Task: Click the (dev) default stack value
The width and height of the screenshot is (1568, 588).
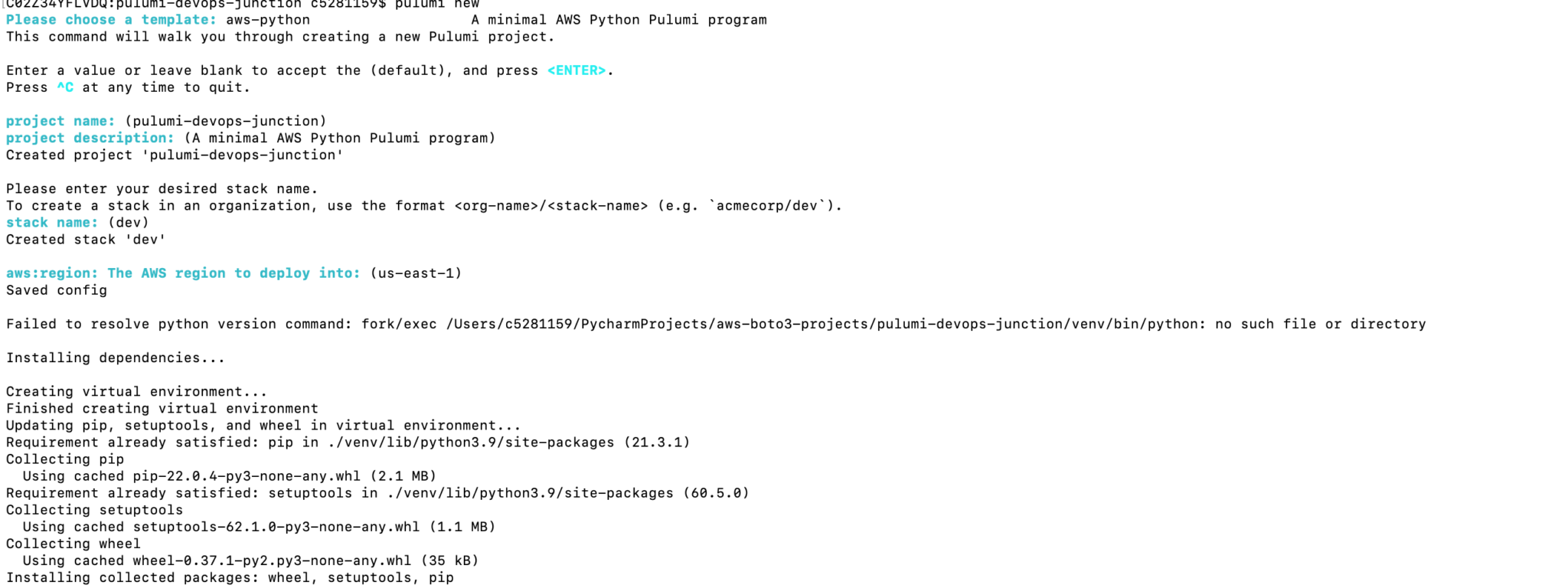Action: click(x=129, y=223)
